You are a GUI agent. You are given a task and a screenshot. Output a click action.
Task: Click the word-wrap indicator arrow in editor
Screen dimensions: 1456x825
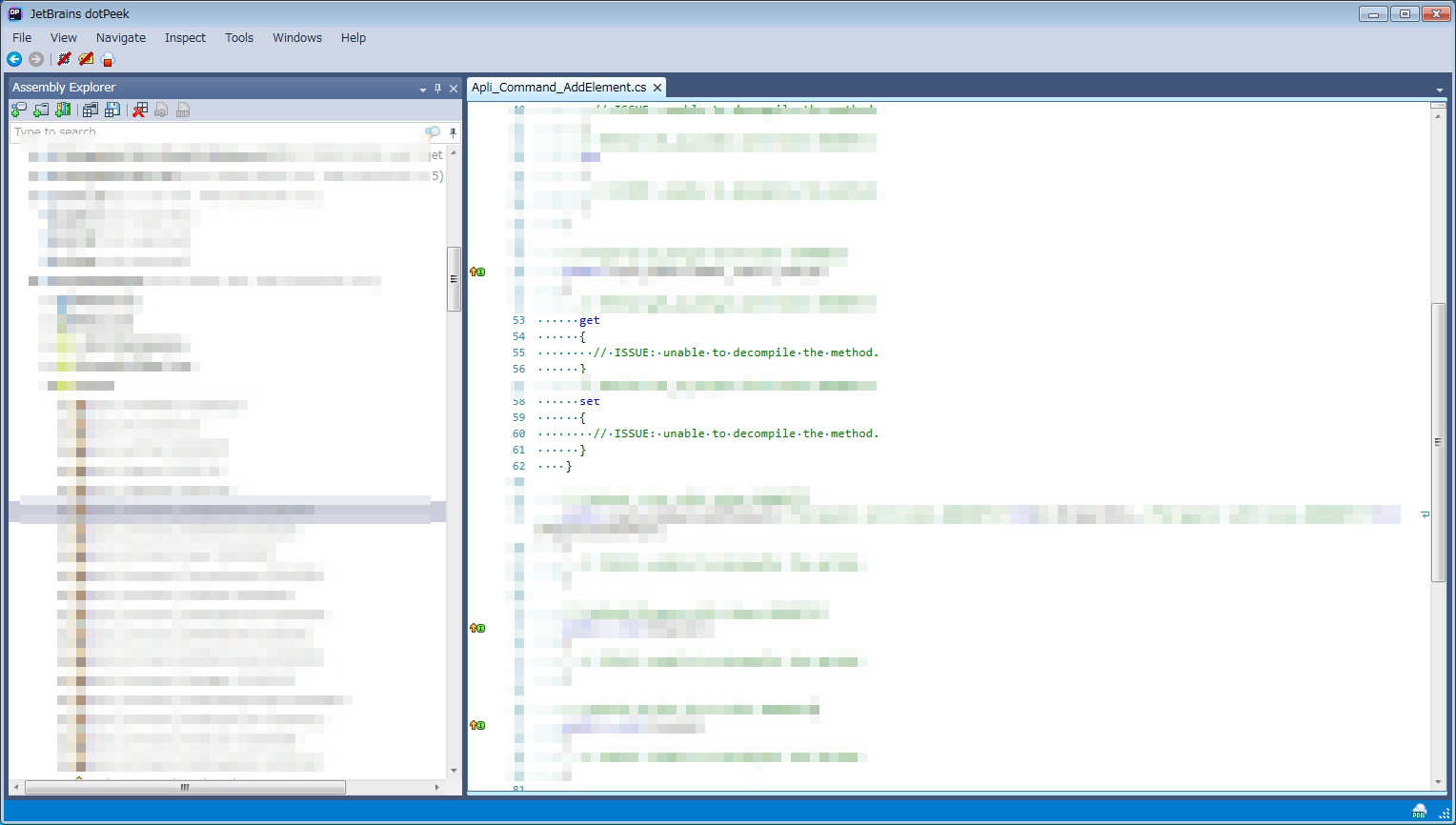(1425, 514)
